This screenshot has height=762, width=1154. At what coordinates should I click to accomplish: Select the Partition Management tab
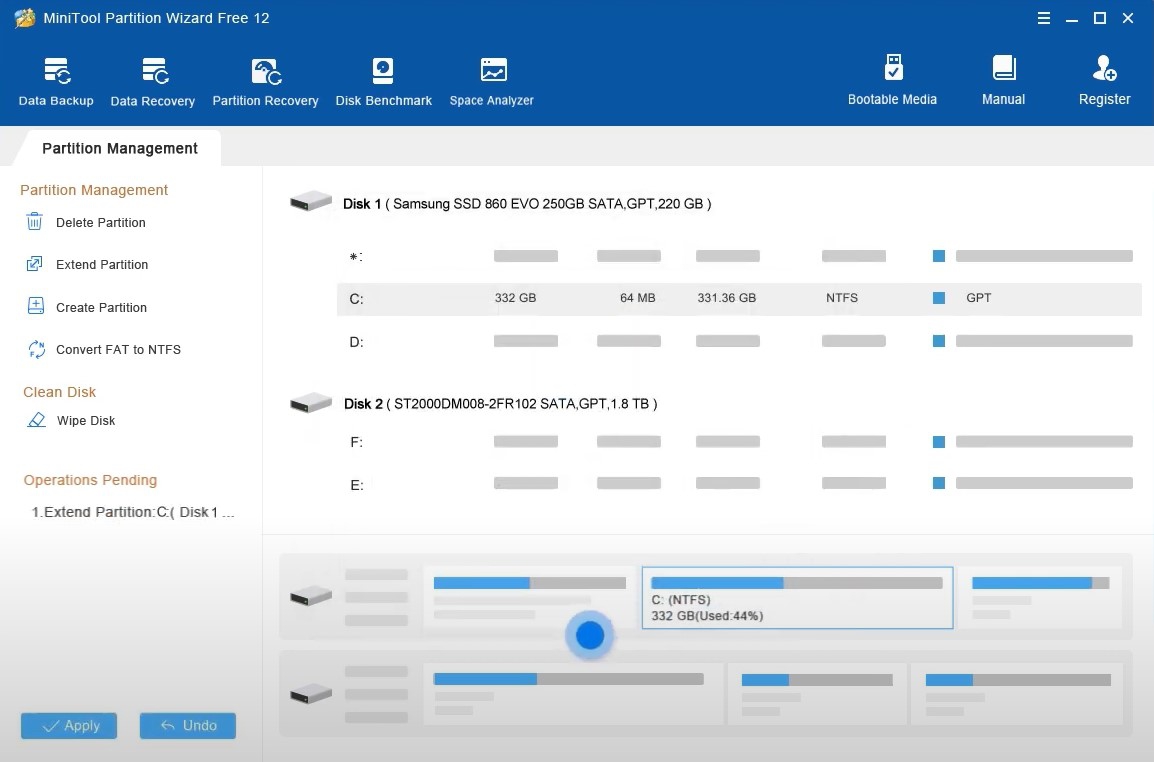(x=120, y=148)
